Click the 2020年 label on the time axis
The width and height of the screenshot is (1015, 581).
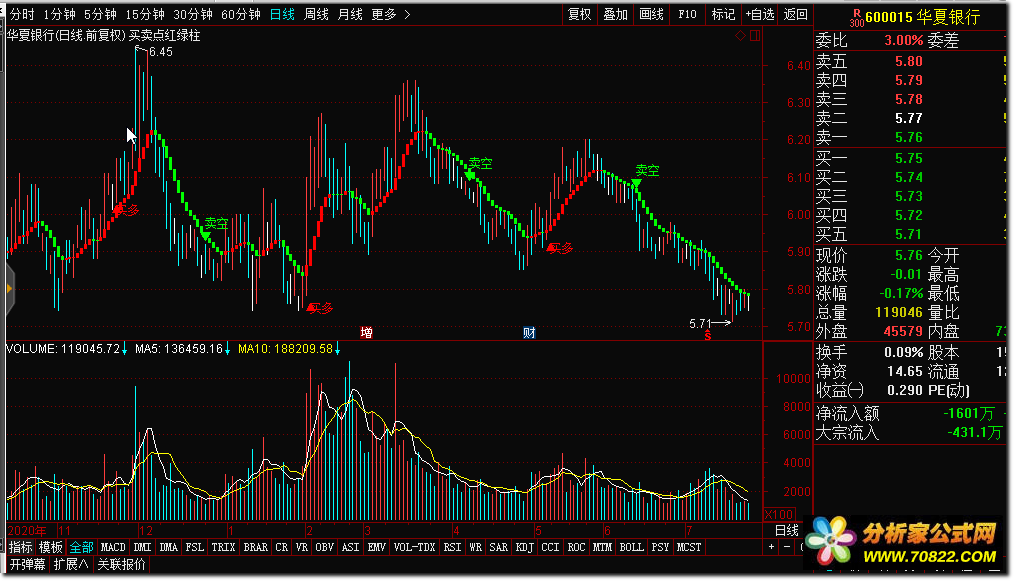(27, 531)
